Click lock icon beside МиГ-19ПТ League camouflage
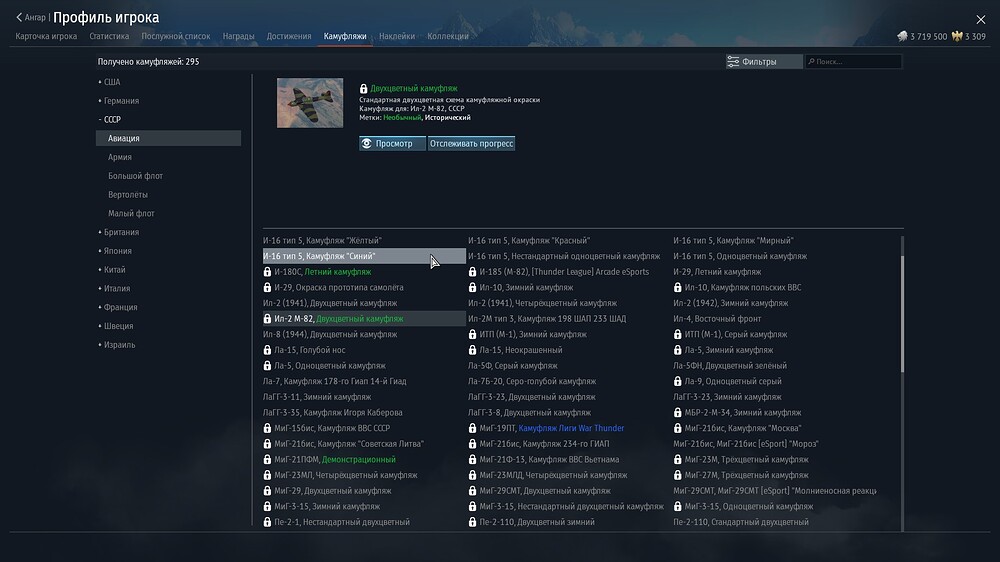 point(473,428)
